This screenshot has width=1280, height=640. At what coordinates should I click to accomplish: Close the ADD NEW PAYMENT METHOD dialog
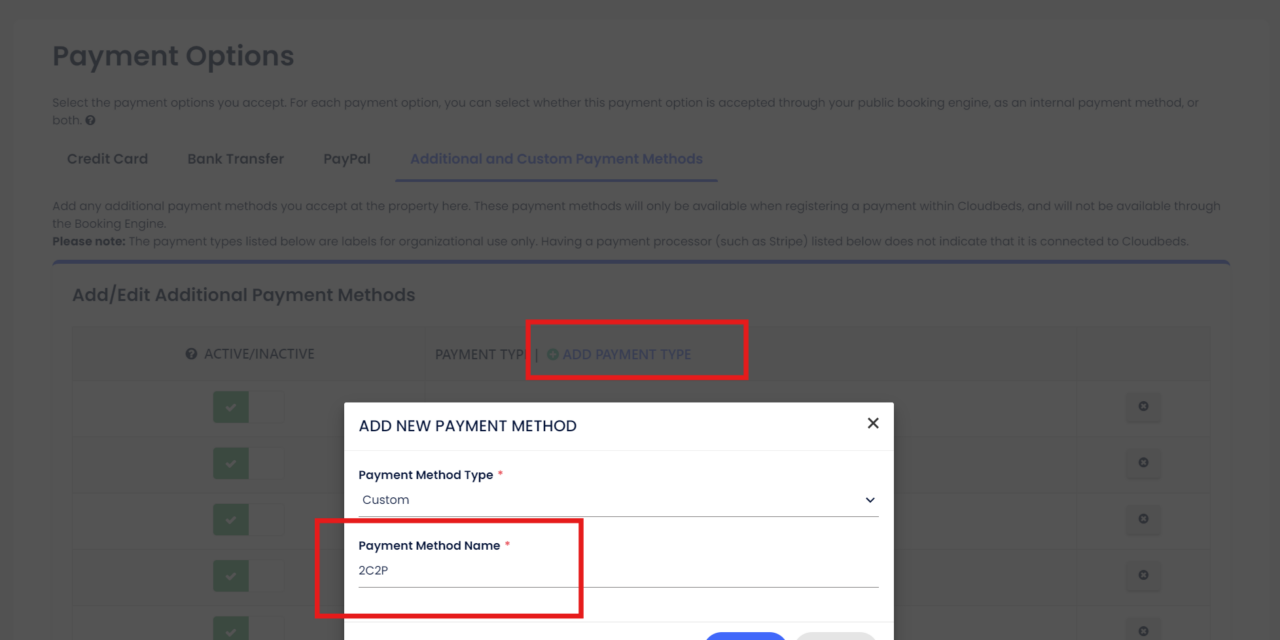coord(872,423)
